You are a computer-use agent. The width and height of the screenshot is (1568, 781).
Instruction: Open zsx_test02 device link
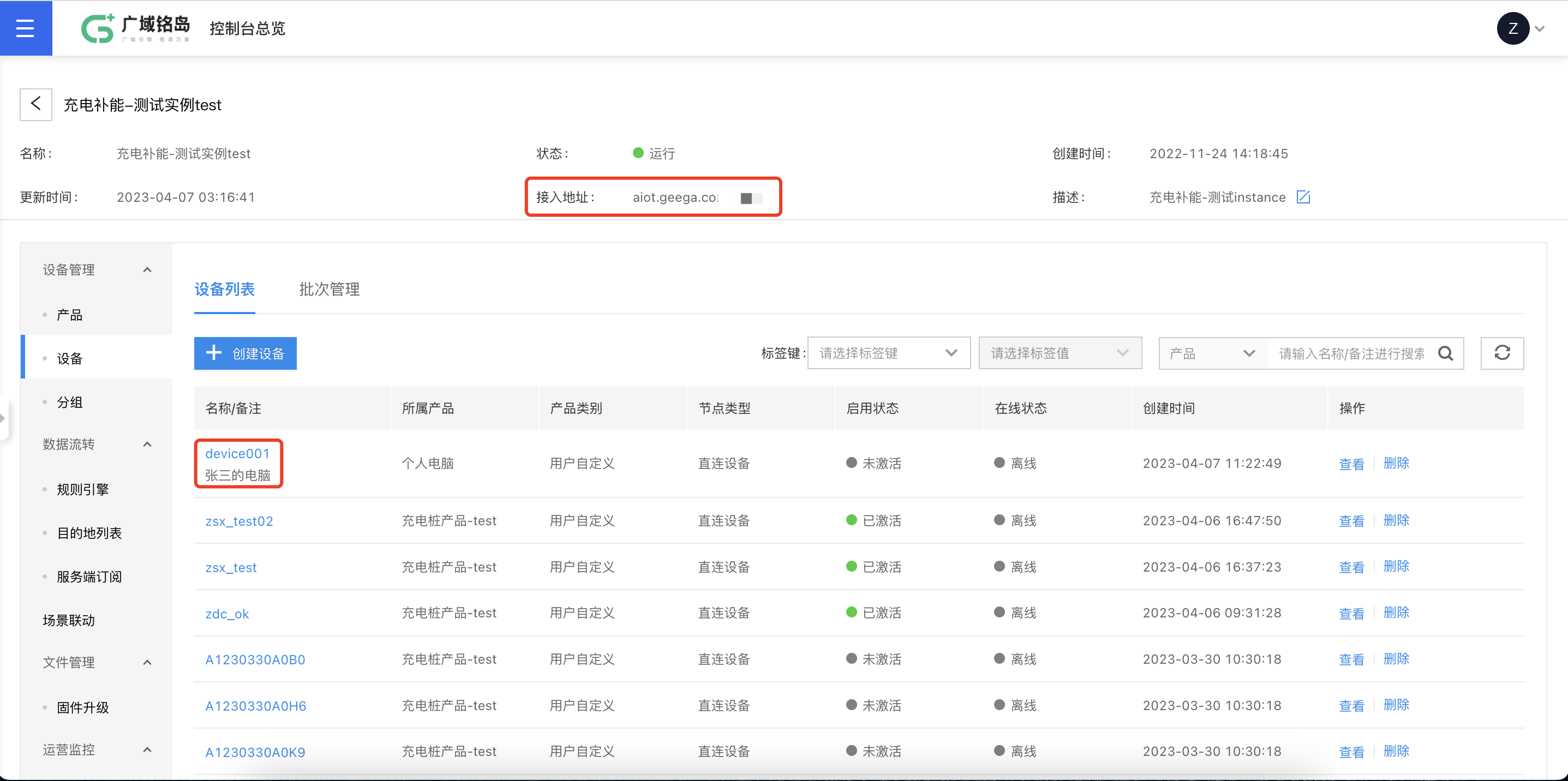(239, 521)
